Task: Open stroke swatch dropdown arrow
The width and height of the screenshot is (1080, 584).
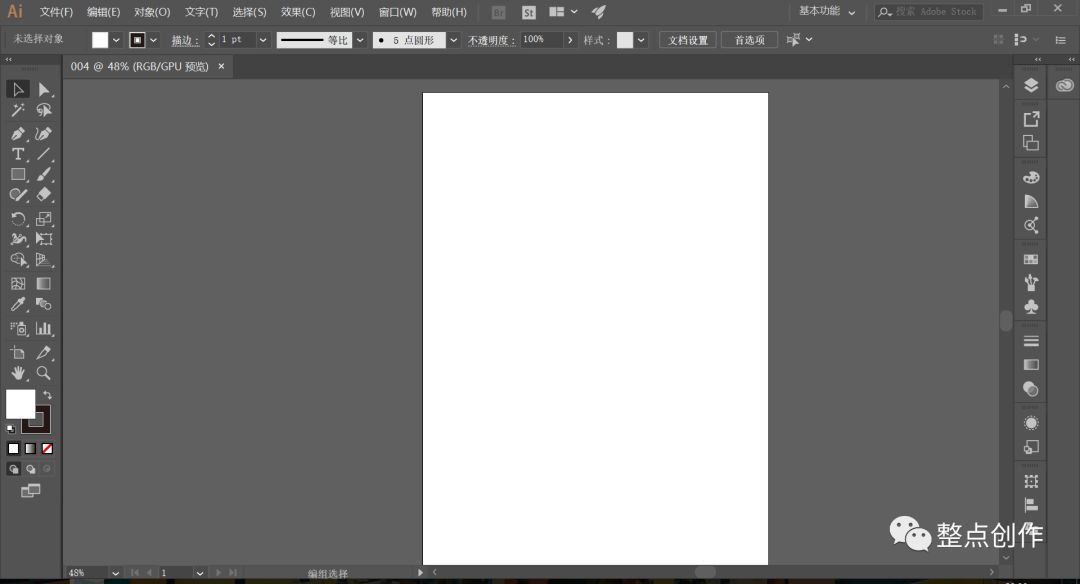Action: 153,40
